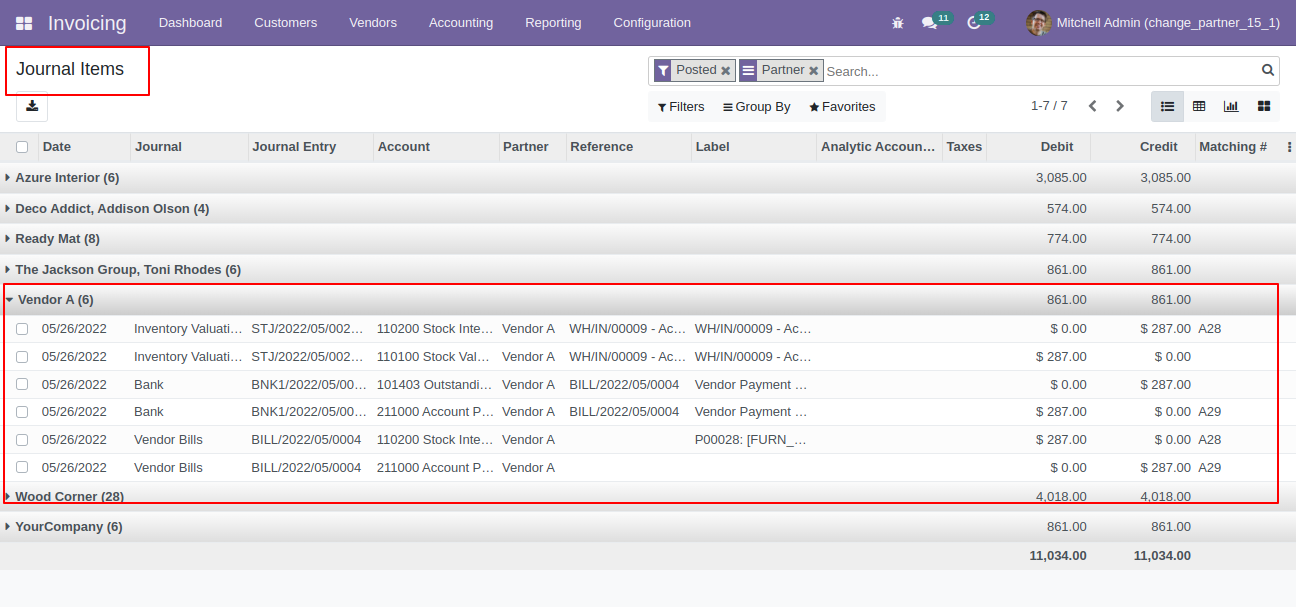Viewport: 1296px width, 607px height.
Task: Click the group icon on Partner facet
Action: tap(747, 71)
